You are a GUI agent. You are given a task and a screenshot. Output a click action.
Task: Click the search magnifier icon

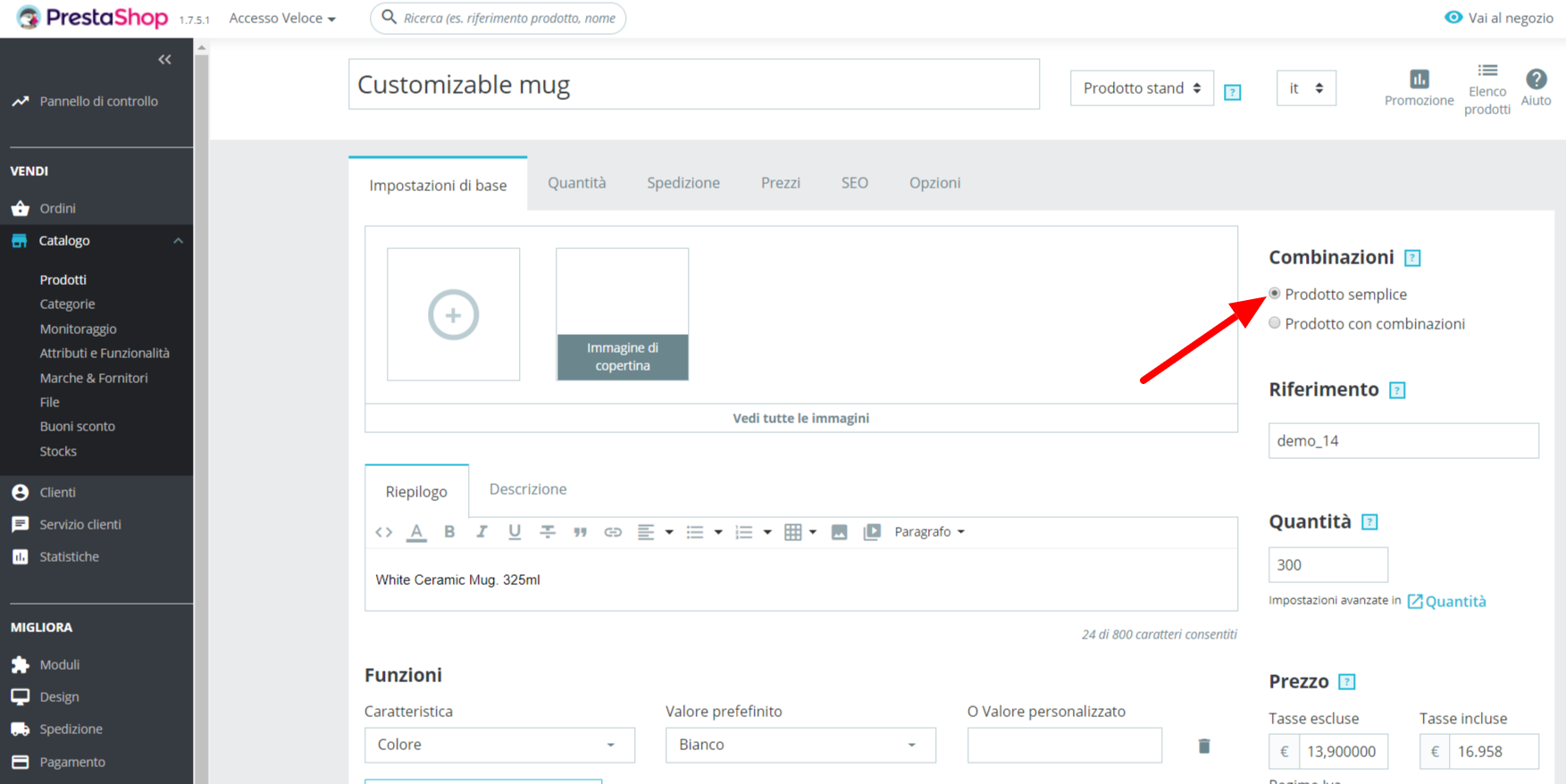tap(389, 17)
